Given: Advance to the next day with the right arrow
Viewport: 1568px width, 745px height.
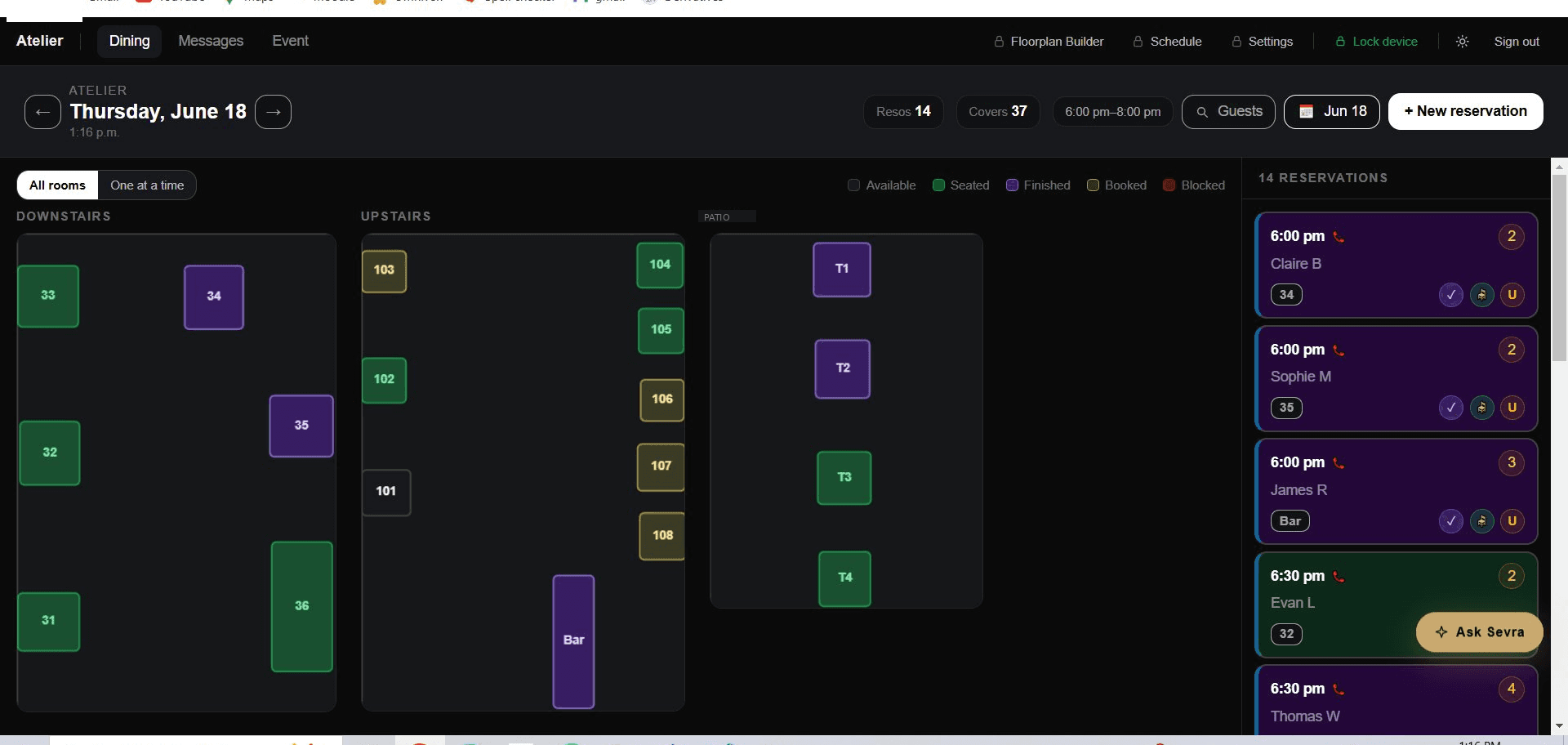Looking at the screenshot, I should coord(273,111).
